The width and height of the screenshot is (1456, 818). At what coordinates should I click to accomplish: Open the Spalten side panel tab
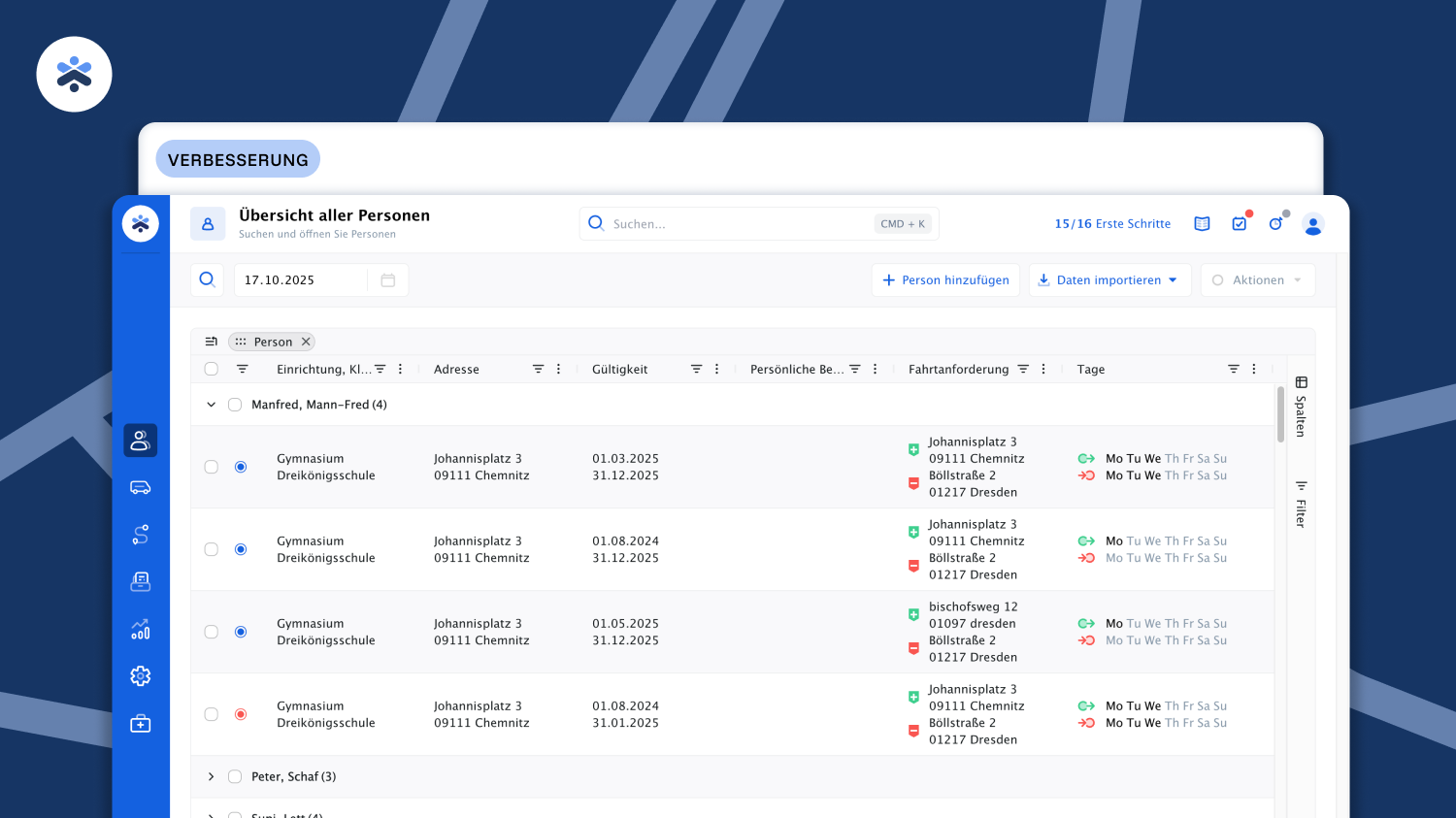1301,408
